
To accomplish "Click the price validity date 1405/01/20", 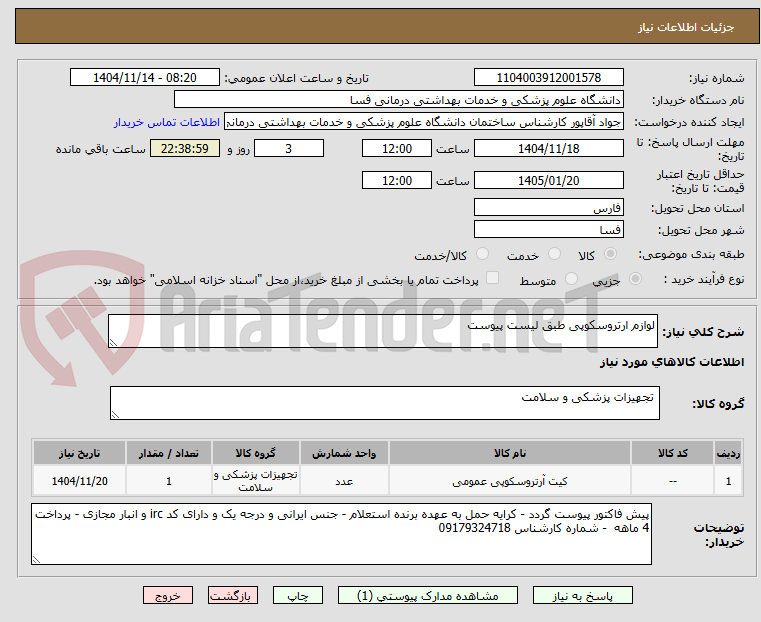I will tap(548, 180).
